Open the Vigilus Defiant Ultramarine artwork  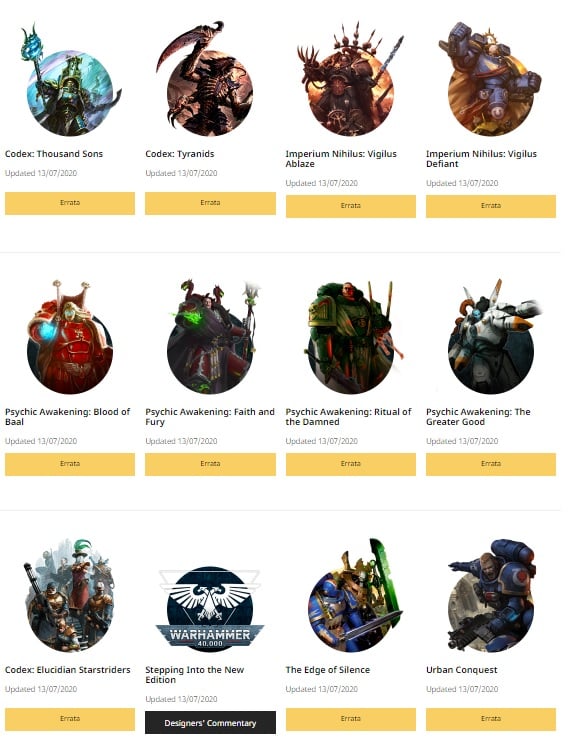tap(490, 79)
